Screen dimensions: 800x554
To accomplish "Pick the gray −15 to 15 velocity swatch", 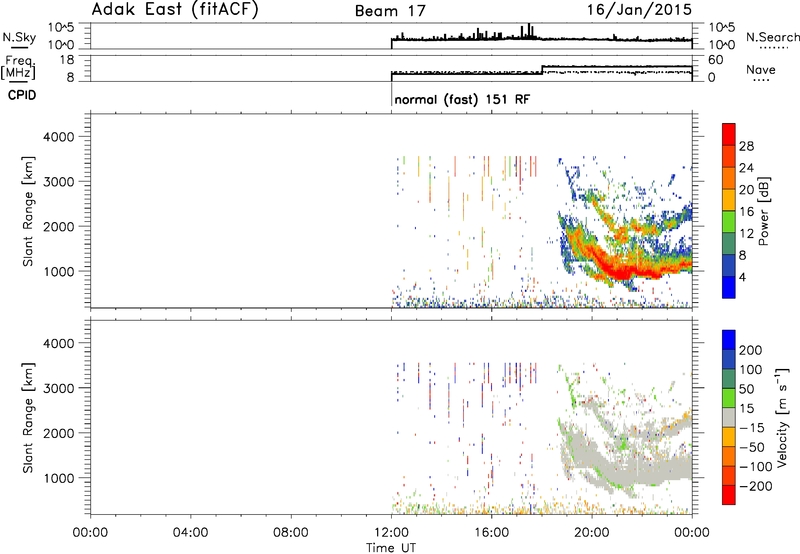I will click(729, 418).
